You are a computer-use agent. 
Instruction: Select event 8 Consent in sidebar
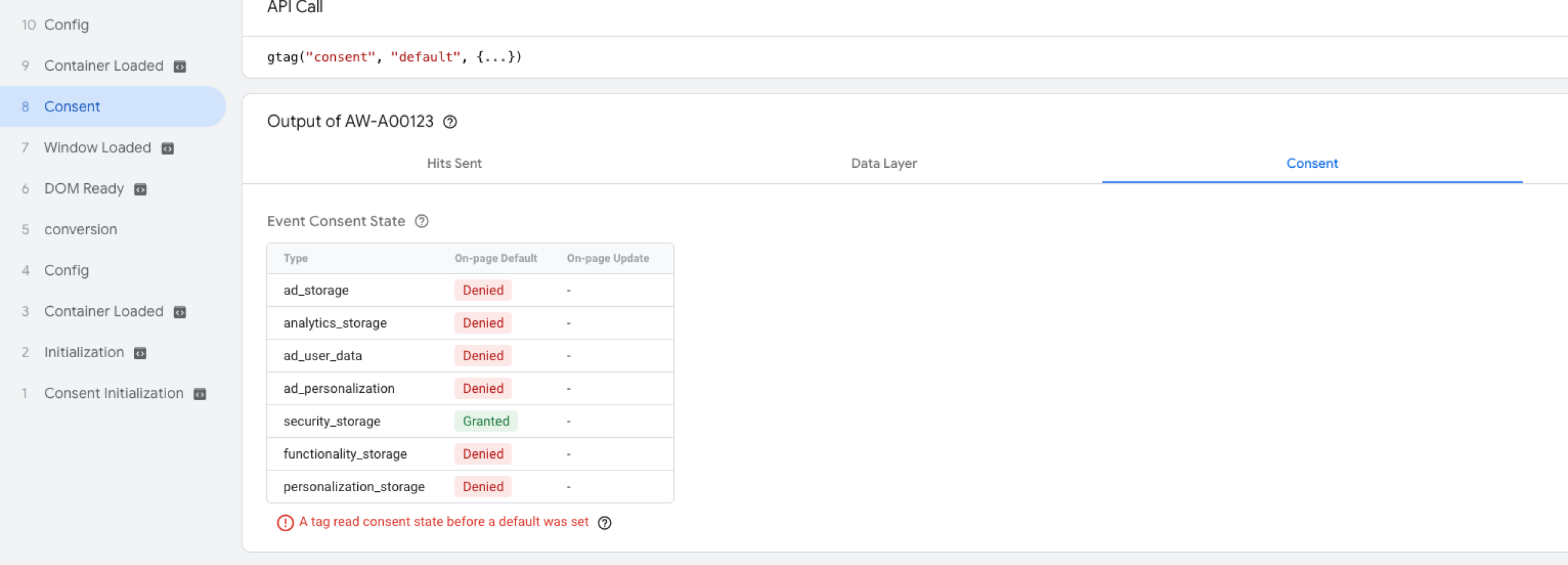(x=72, y=107)
